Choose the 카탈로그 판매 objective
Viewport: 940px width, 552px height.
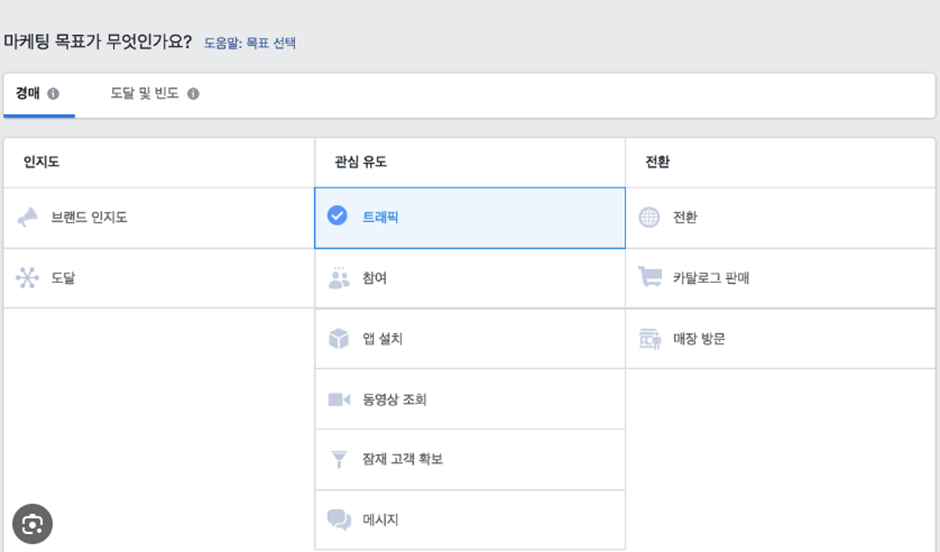coord(781,278)
